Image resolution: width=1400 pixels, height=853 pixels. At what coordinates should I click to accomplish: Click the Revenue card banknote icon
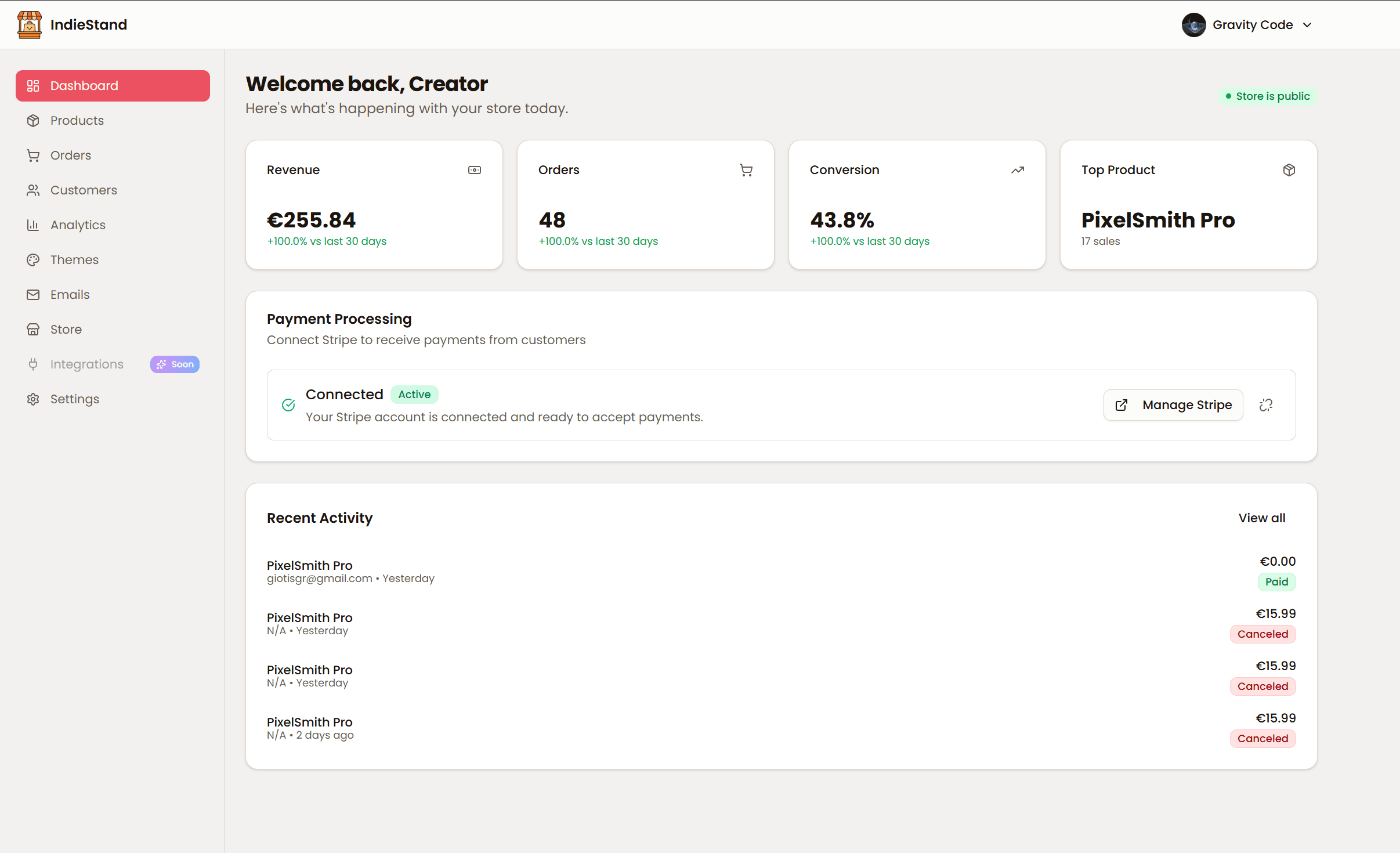click(474, 170)
